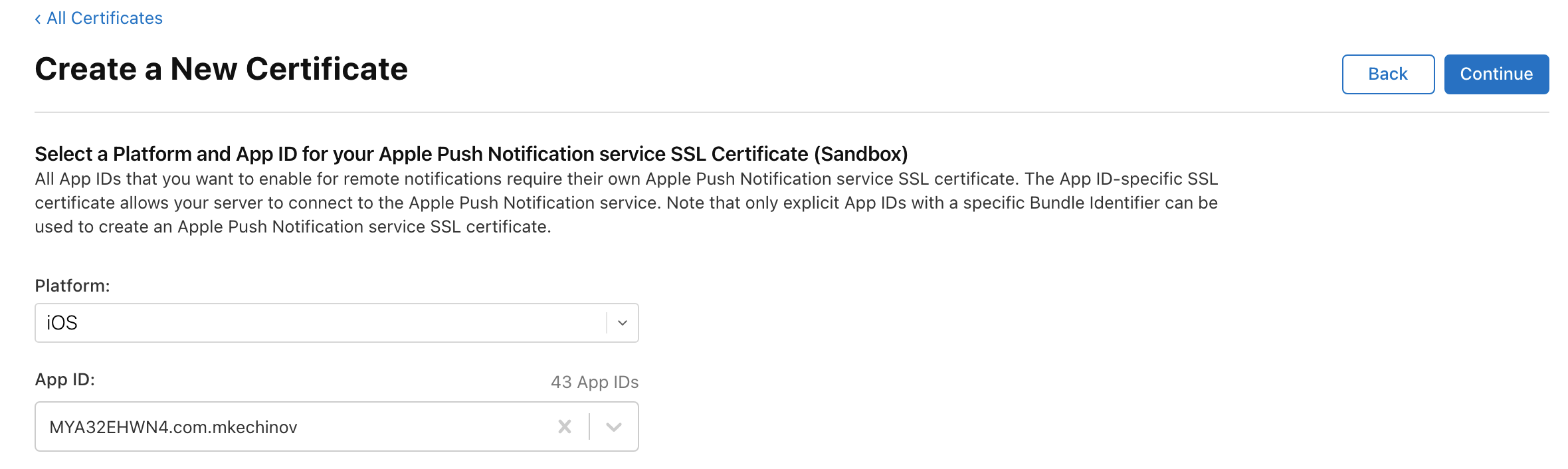
Task: Open the All Certificates link
Action: 104,18
